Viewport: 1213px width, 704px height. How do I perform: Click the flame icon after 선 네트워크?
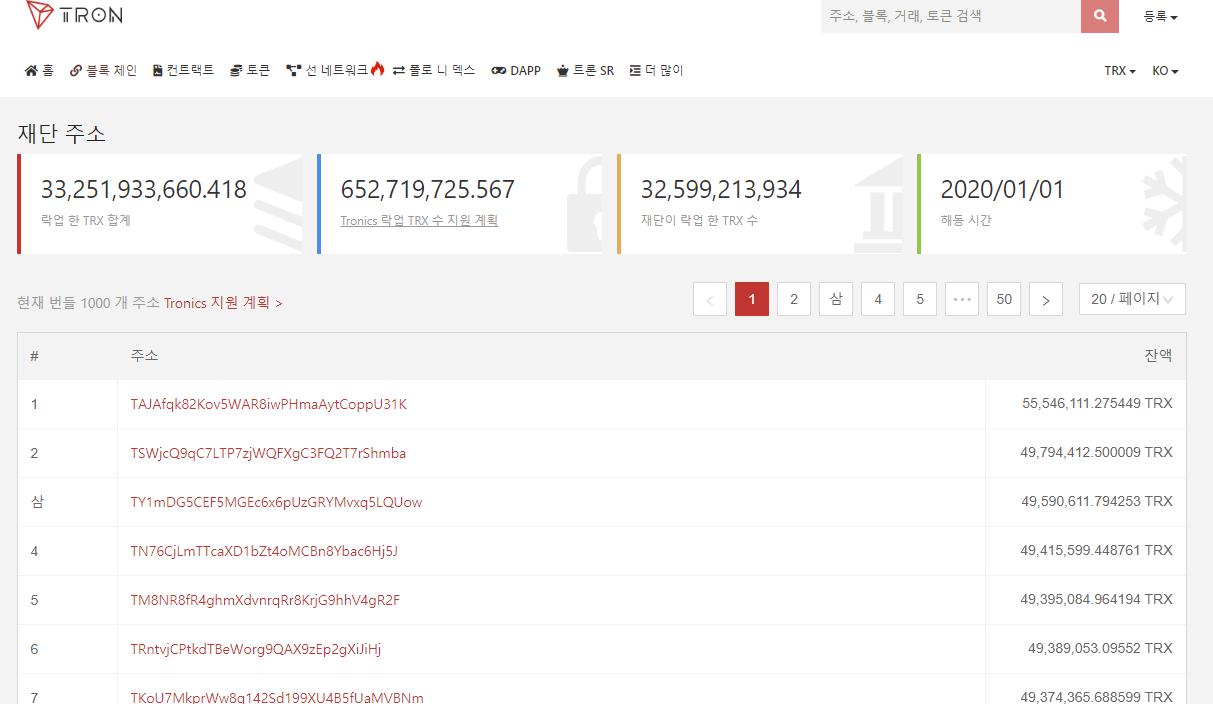click(x=377, y=70)
